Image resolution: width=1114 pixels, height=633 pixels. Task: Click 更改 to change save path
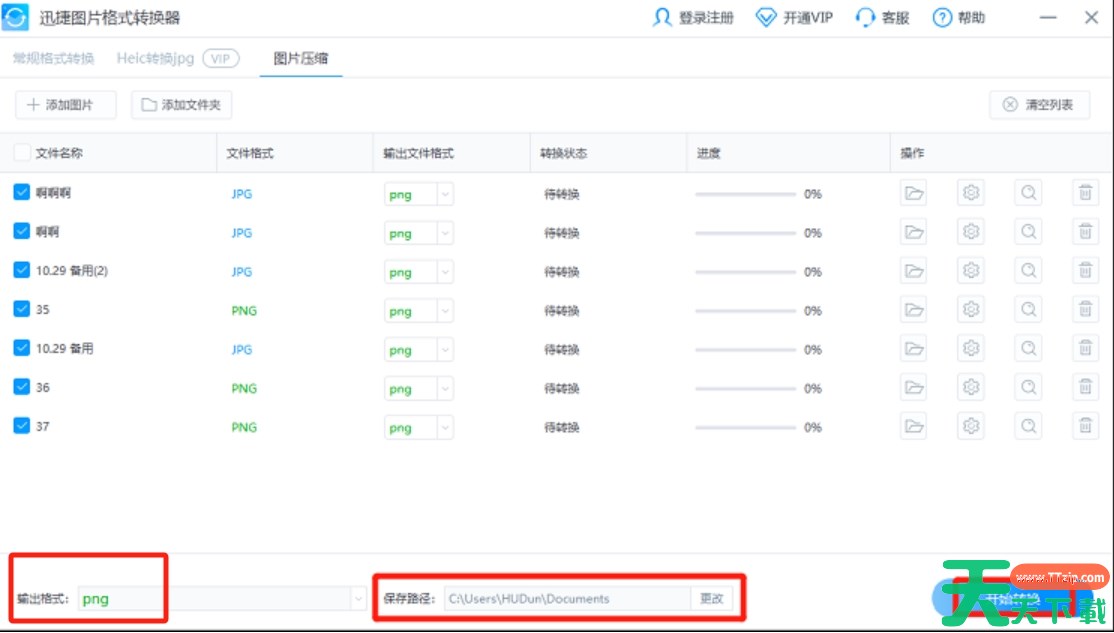point(711,598)
